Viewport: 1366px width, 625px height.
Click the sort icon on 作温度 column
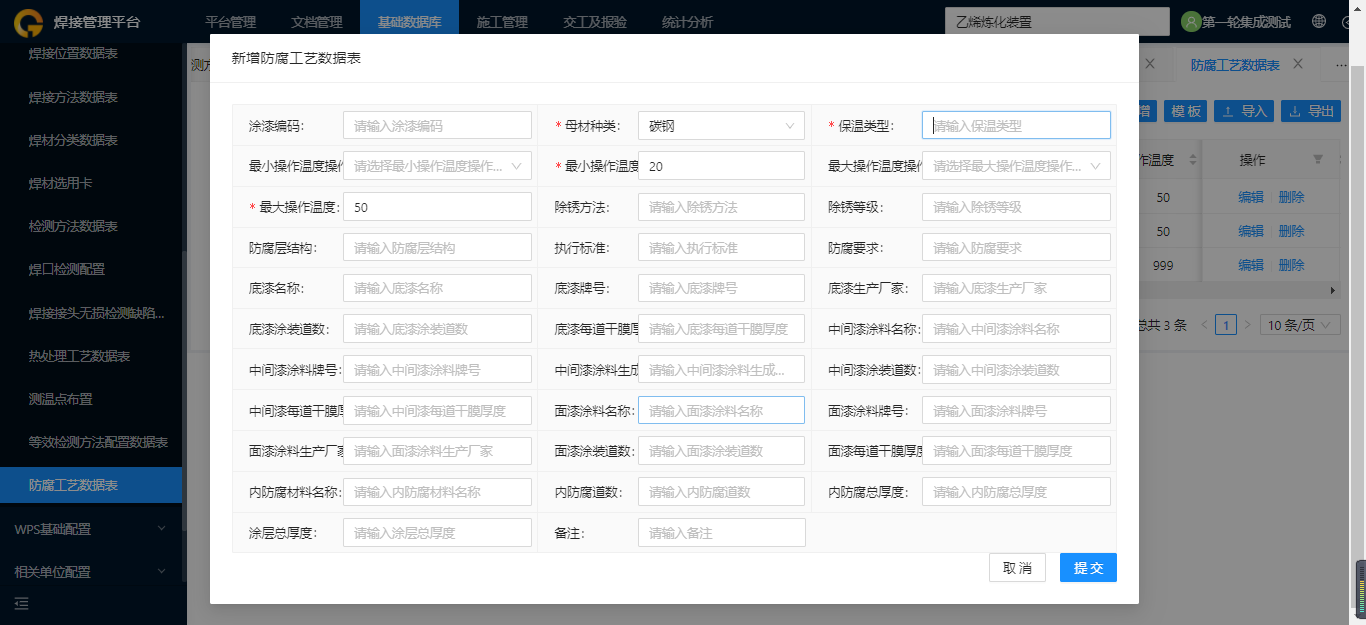pos(1192,160)
